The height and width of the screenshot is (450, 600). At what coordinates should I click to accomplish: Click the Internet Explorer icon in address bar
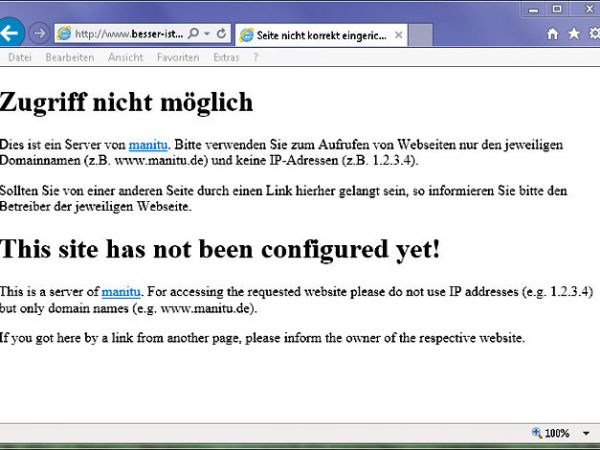[64, 34]
